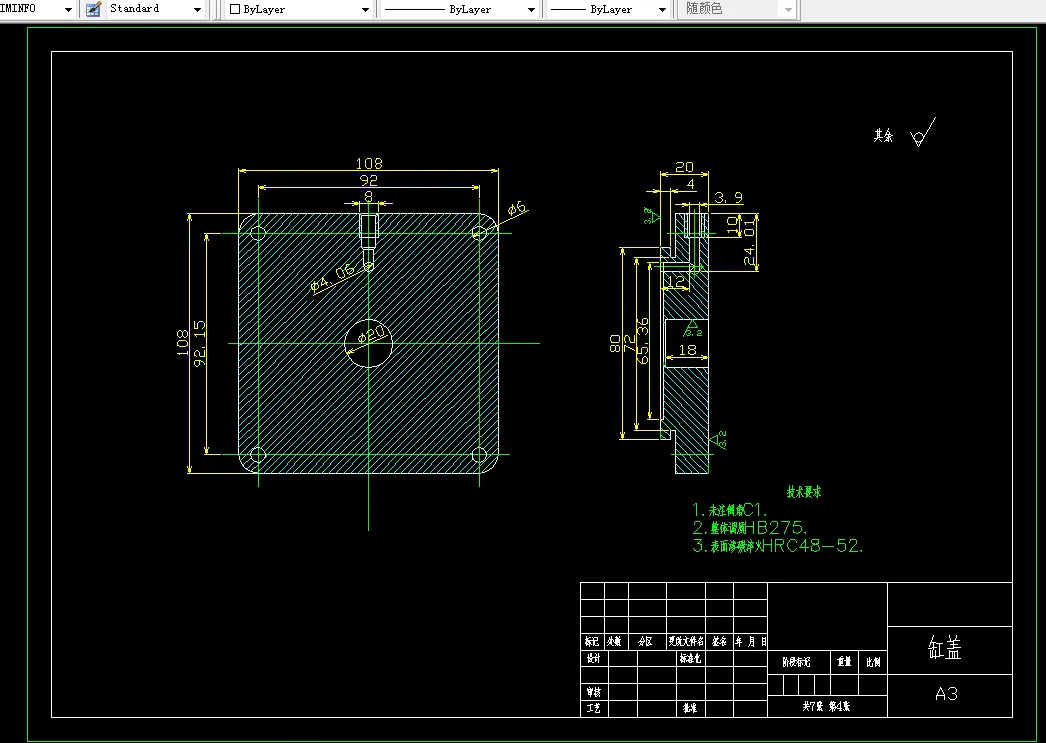Click the corner hole labeled φ6
This screenshot has height=743, width=1046.
coord(479,233)
